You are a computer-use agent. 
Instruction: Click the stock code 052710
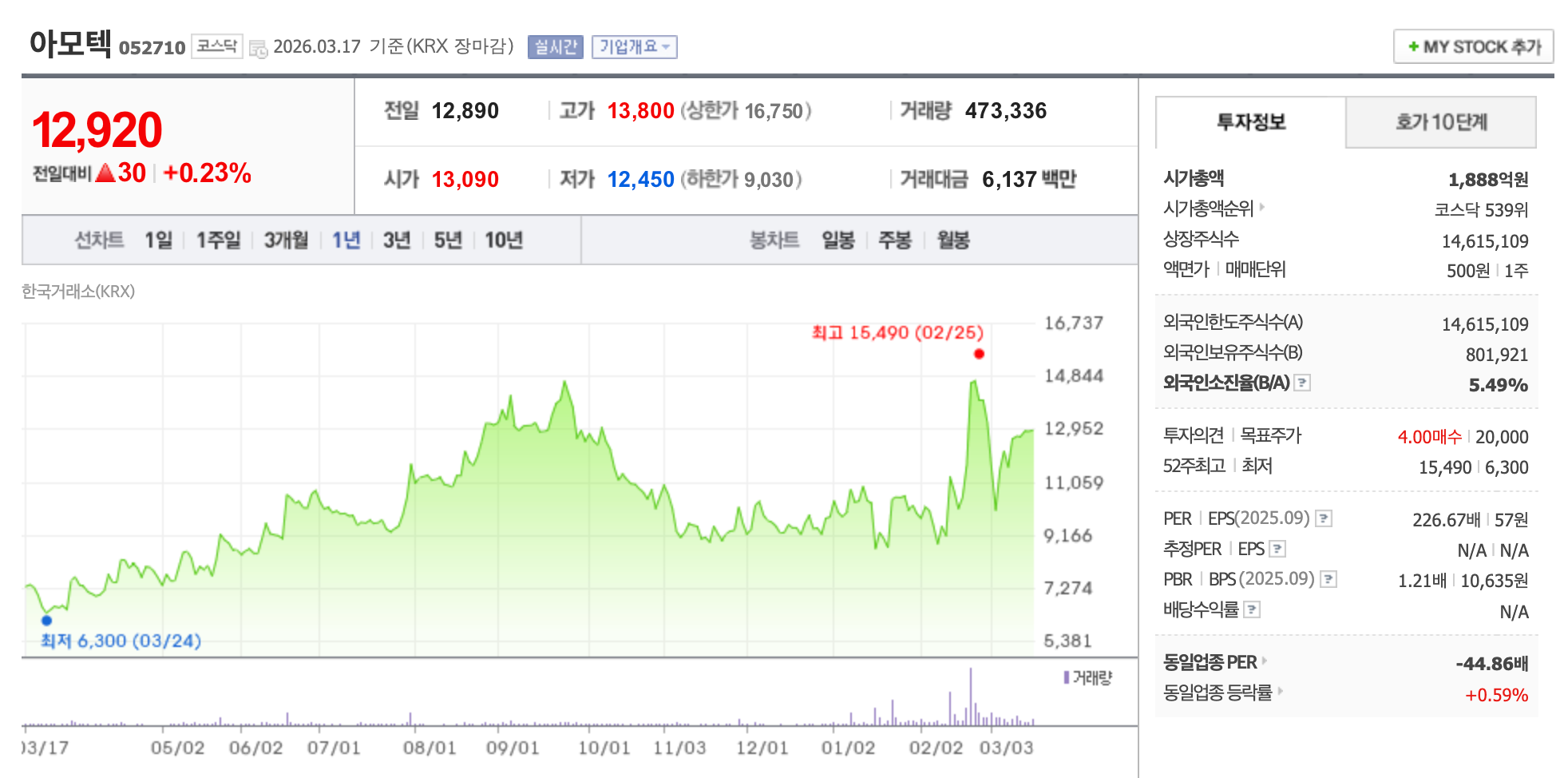point(152,48)
